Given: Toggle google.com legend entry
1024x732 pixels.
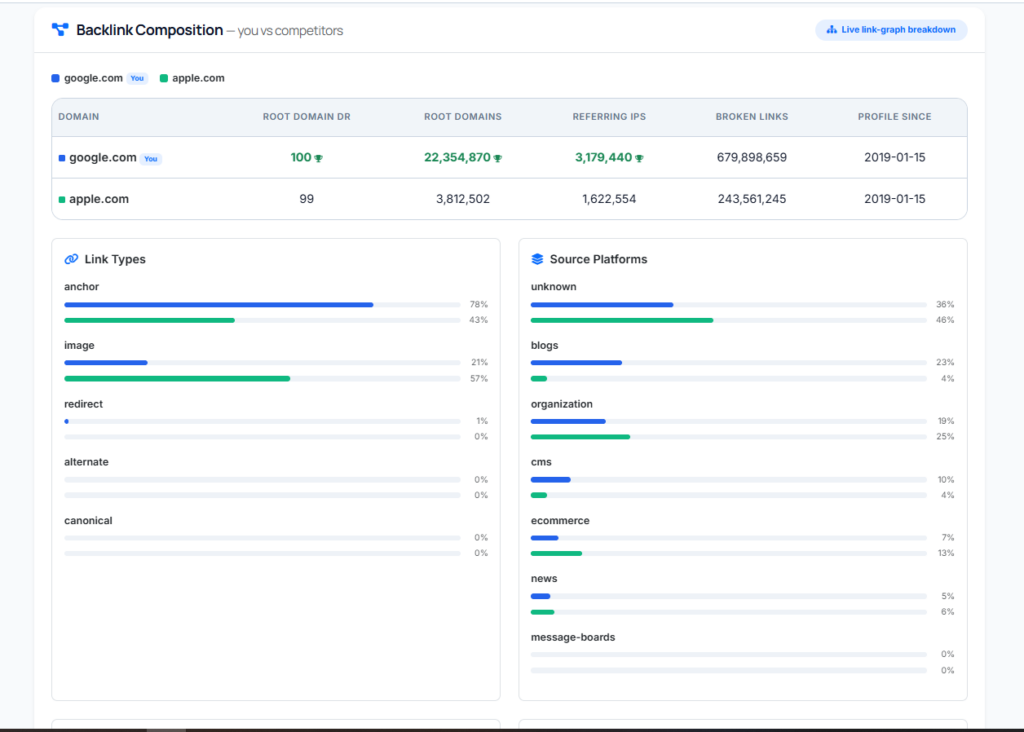Looking at the screenshot, I should tap(99, 78).
